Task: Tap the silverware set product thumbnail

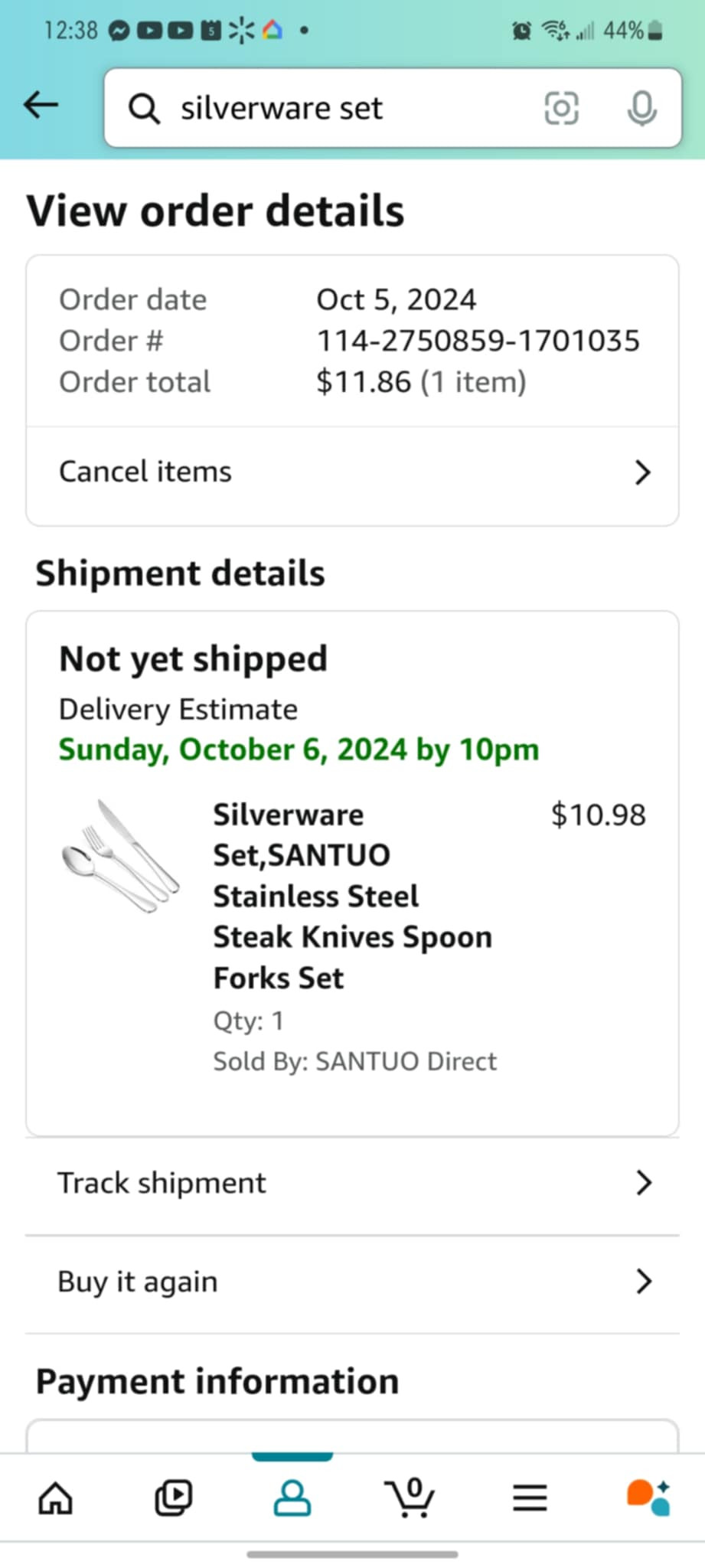Action: (120, 856)
